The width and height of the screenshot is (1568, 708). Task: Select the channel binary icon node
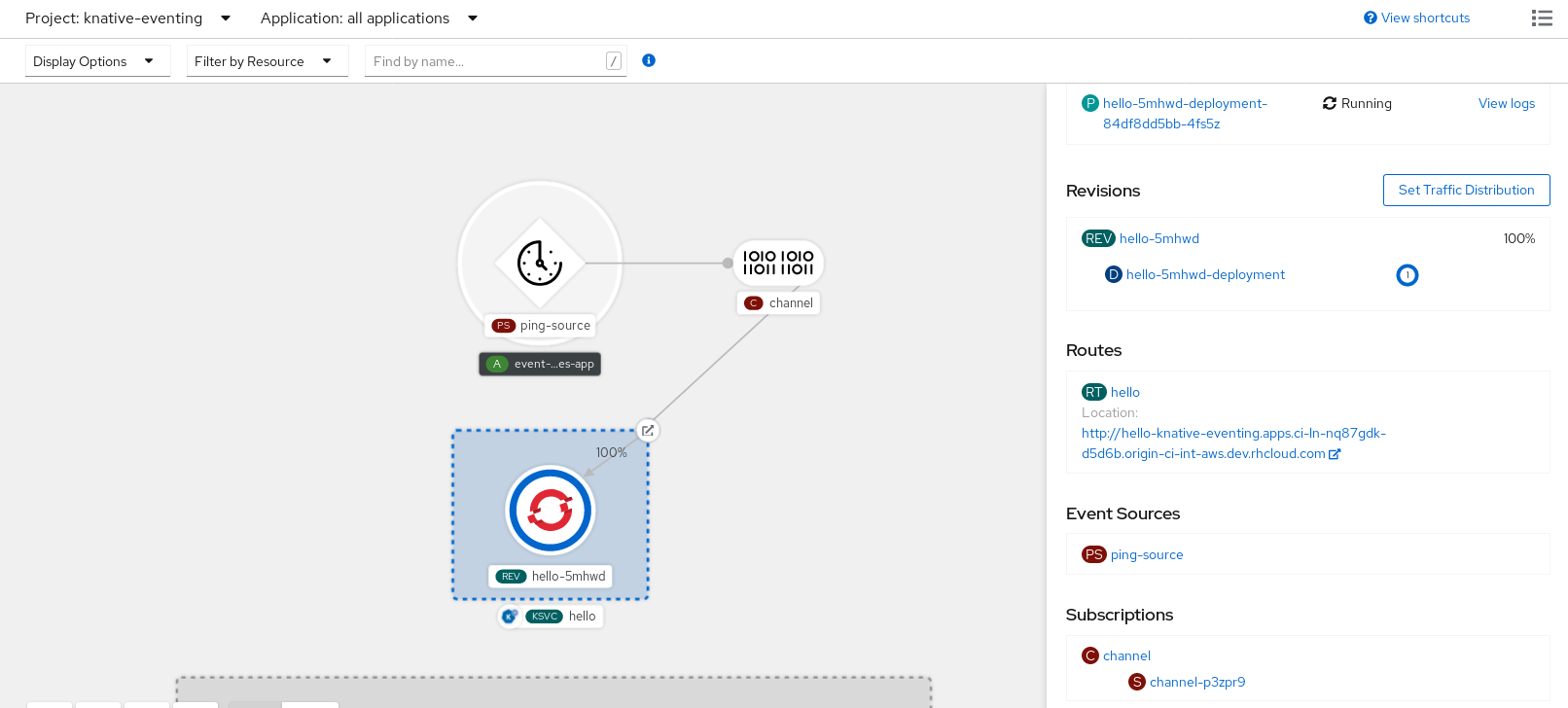[x=778, y=263]
